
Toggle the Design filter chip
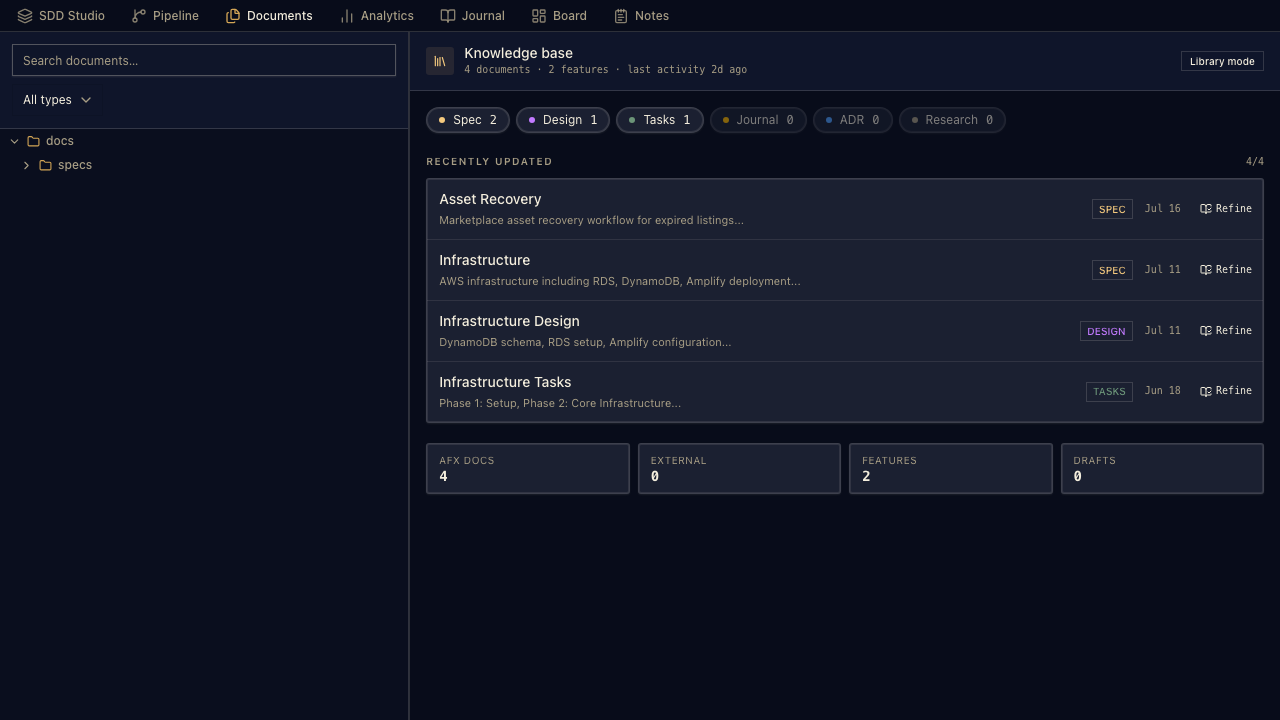tap(563, 120)
